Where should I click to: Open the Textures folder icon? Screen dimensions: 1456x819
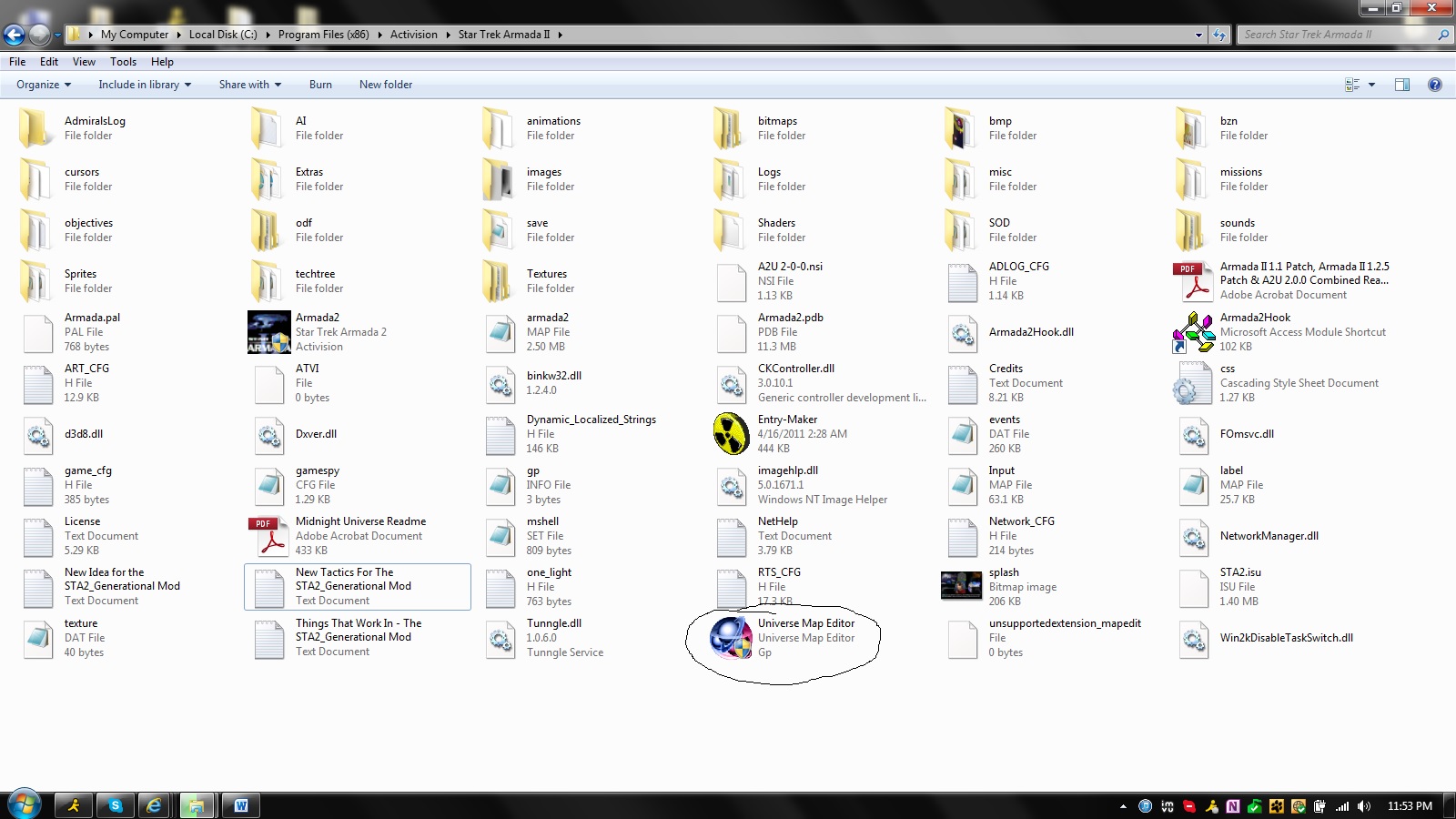pos(498,281)
